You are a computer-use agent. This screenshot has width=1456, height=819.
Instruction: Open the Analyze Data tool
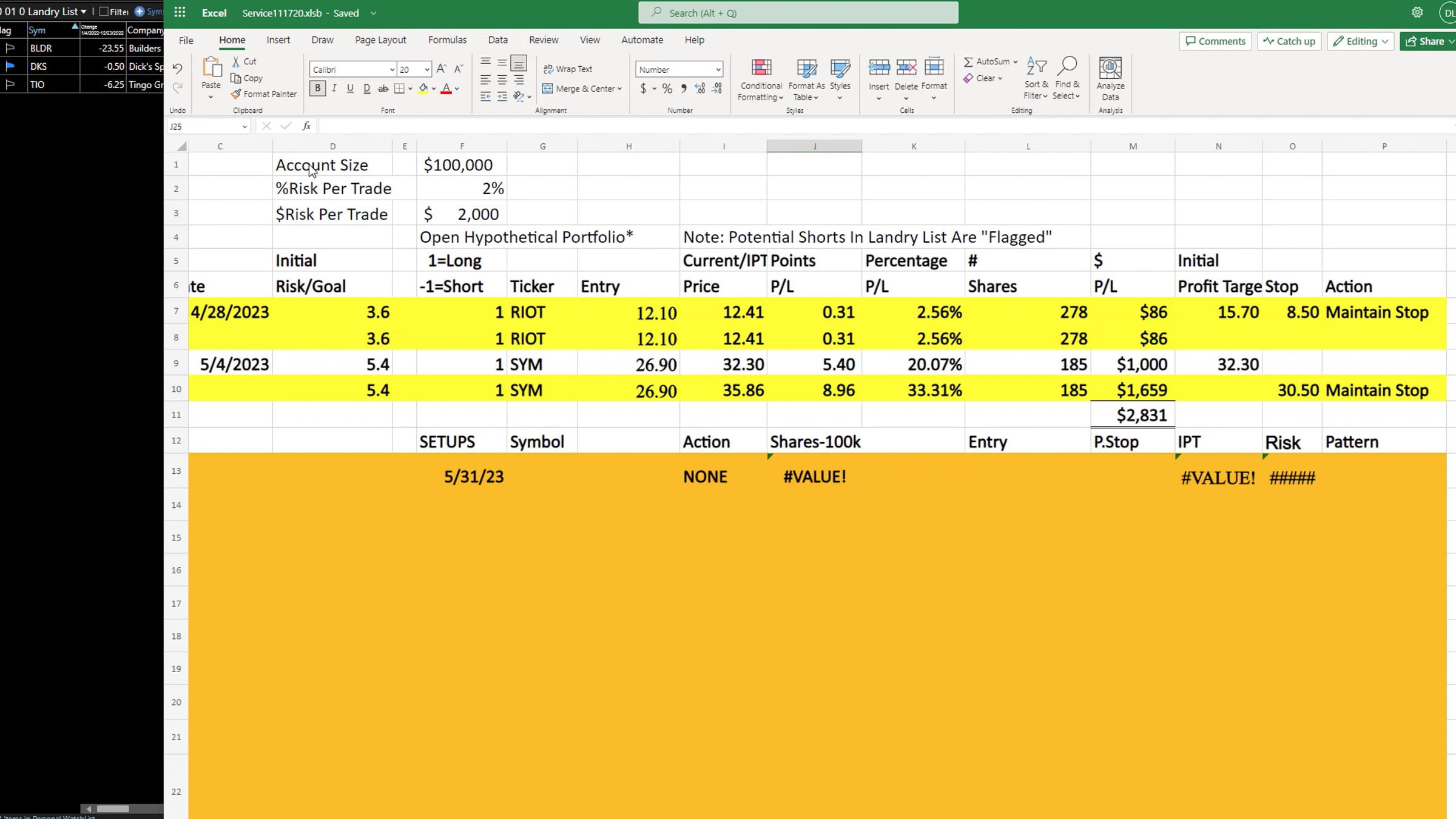click(1110, 79)
